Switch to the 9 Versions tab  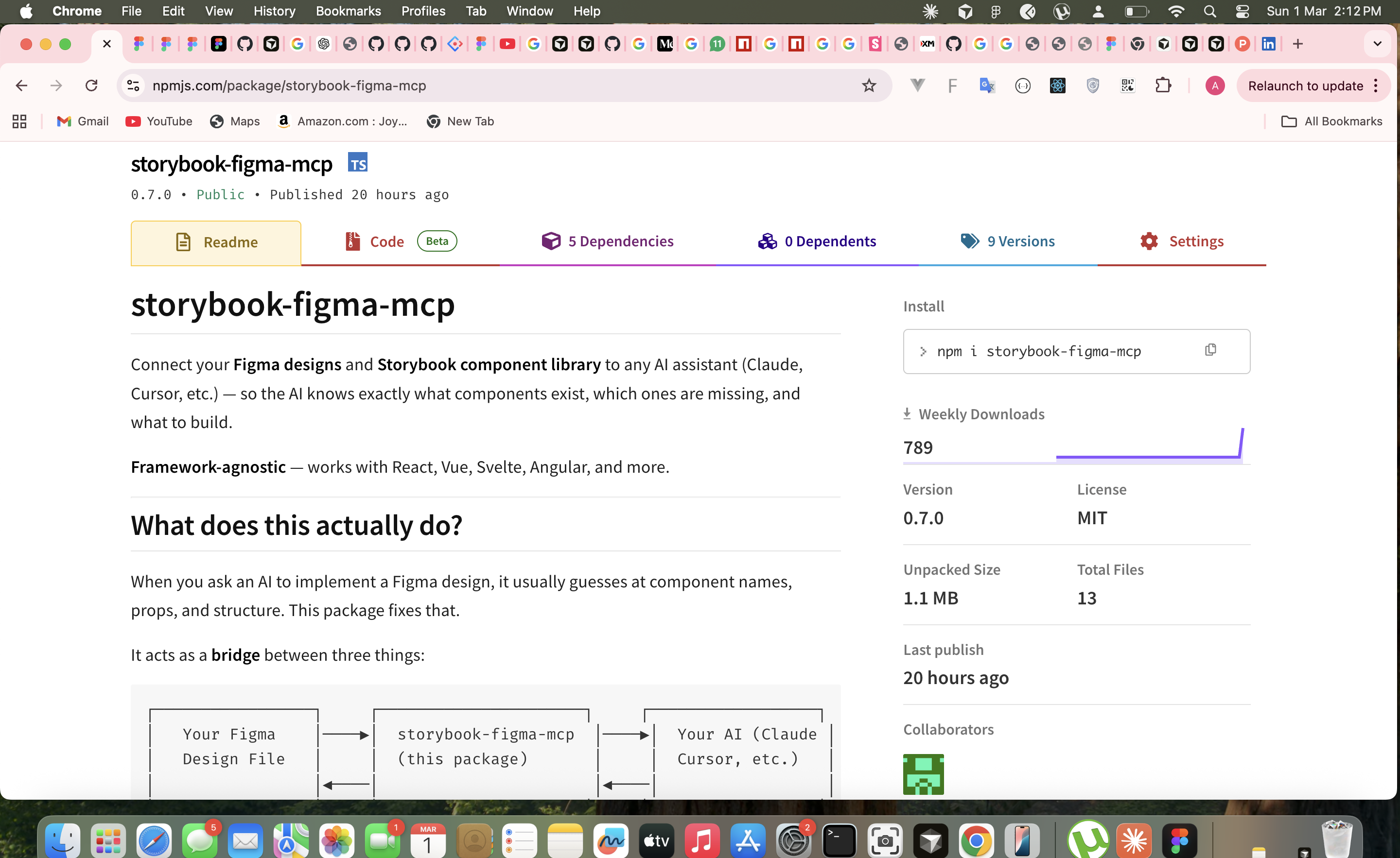point(1008,241)
